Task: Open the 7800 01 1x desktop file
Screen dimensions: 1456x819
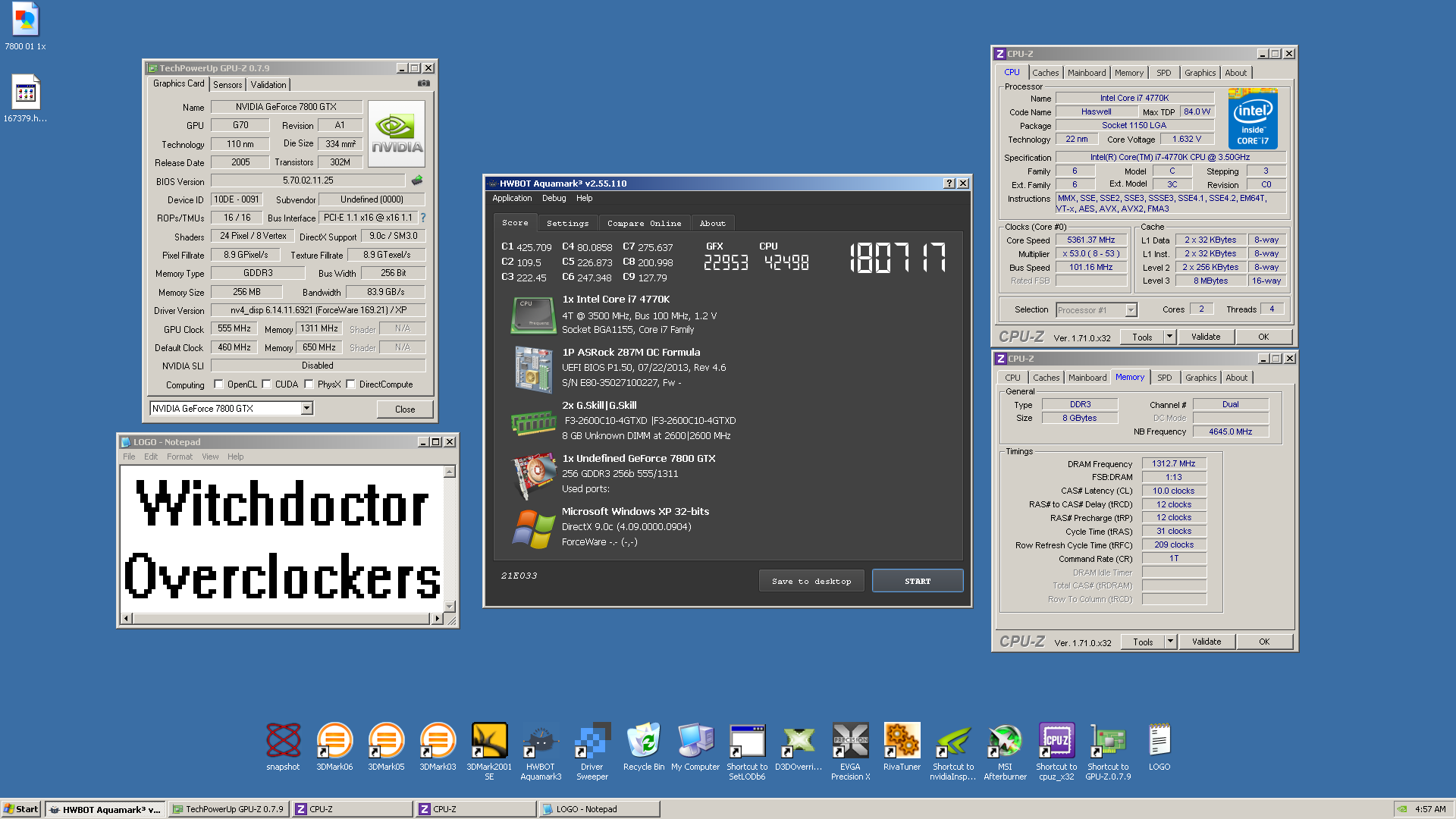Action: 25,27
